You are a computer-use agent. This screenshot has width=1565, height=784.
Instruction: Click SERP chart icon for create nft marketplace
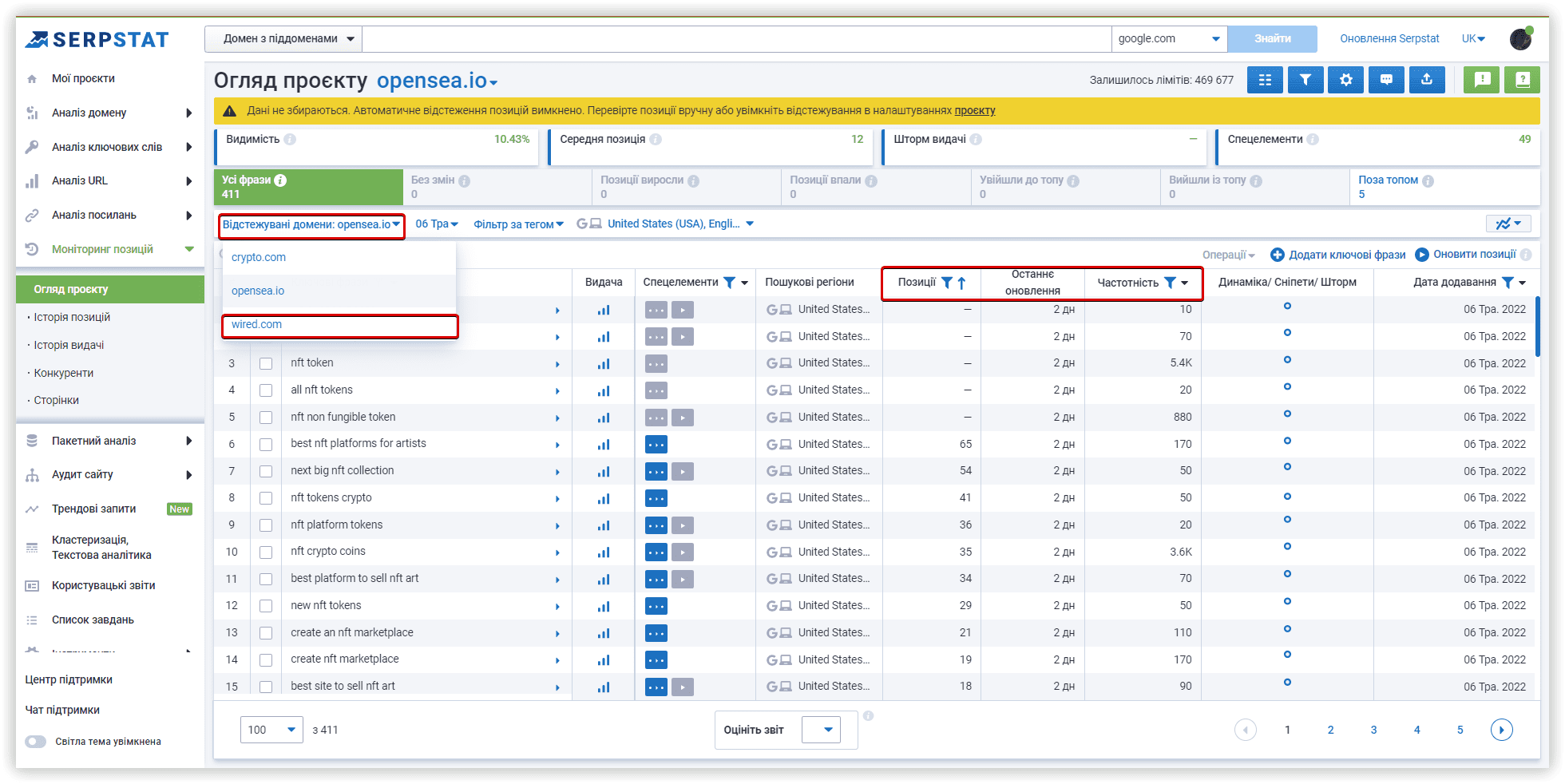point(604,660)
